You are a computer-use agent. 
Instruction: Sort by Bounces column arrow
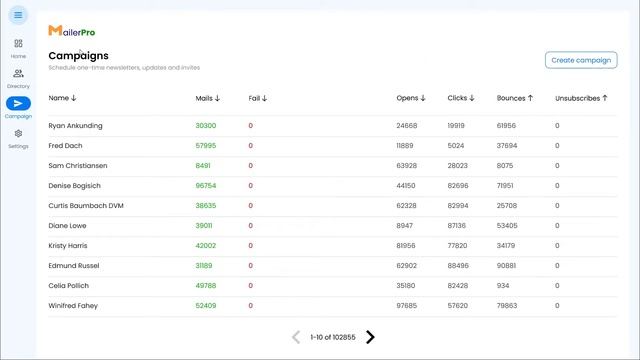[530, 98]
